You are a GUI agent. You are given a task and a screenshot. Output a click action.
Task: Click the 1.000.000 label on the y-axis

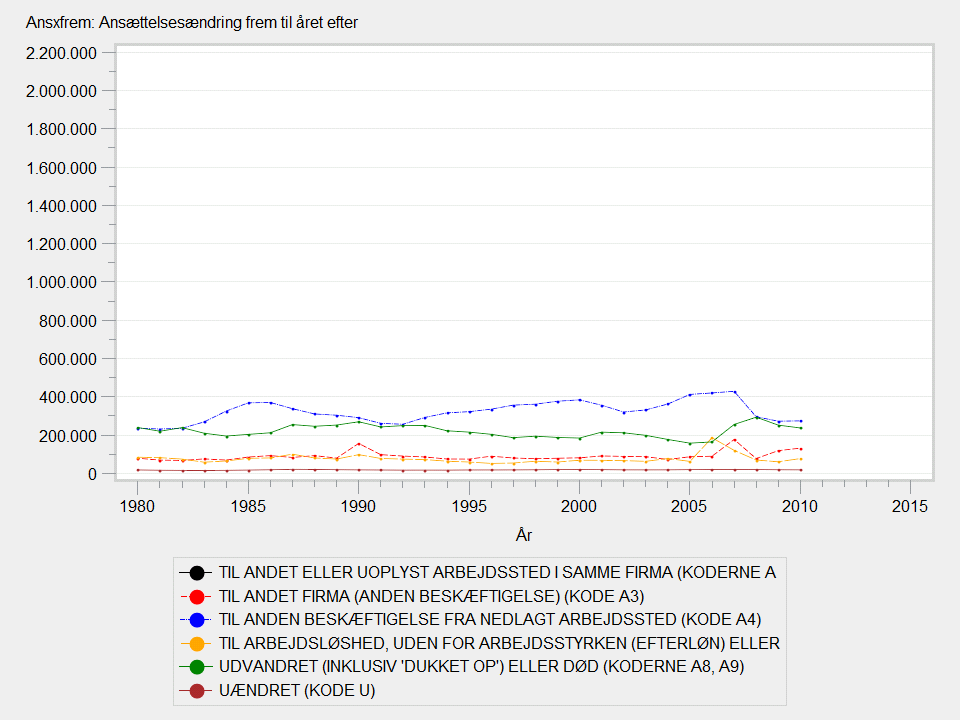tap(62, 282)
